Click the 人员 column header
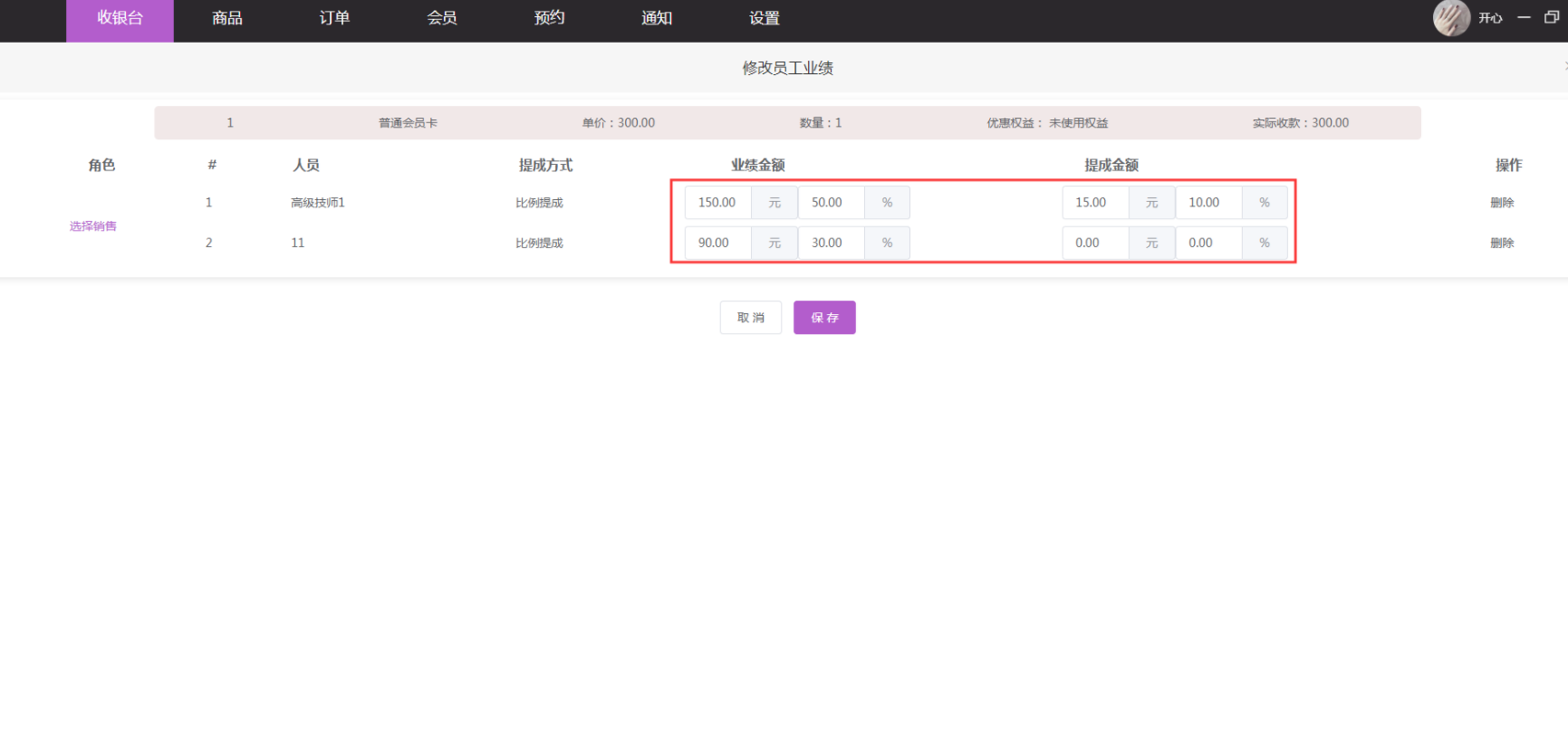The image size is (1568, 756). [306, 165]
